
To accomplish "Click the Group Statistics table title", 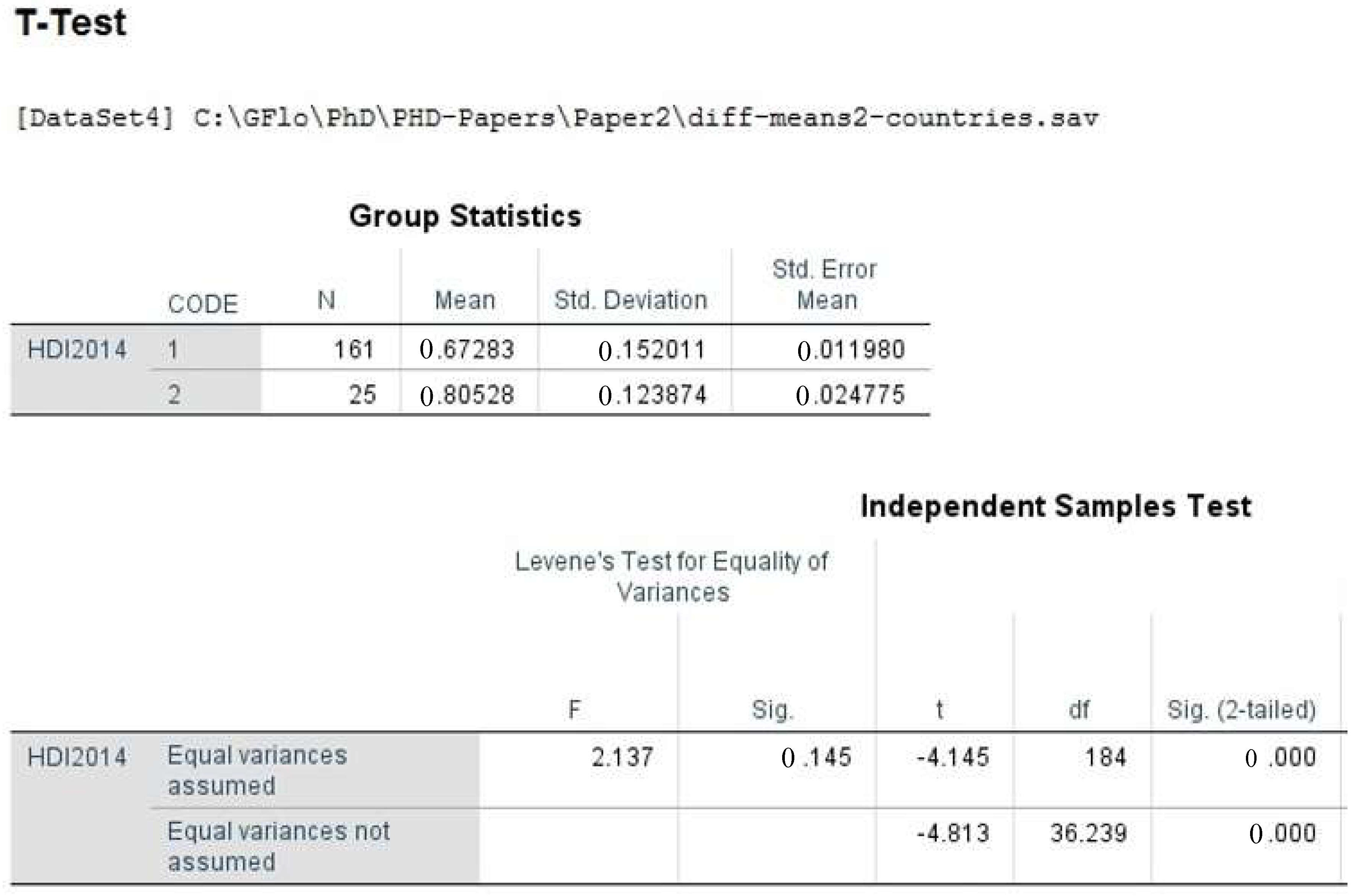I will coord(465,216).
